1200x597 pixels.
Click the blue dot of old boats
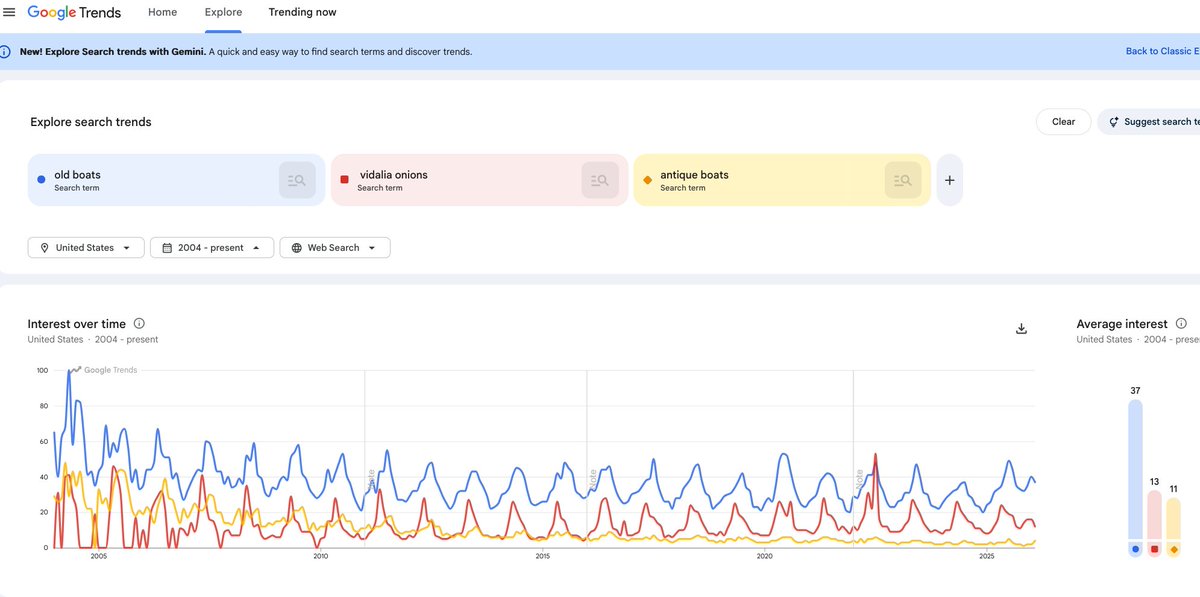41,180
